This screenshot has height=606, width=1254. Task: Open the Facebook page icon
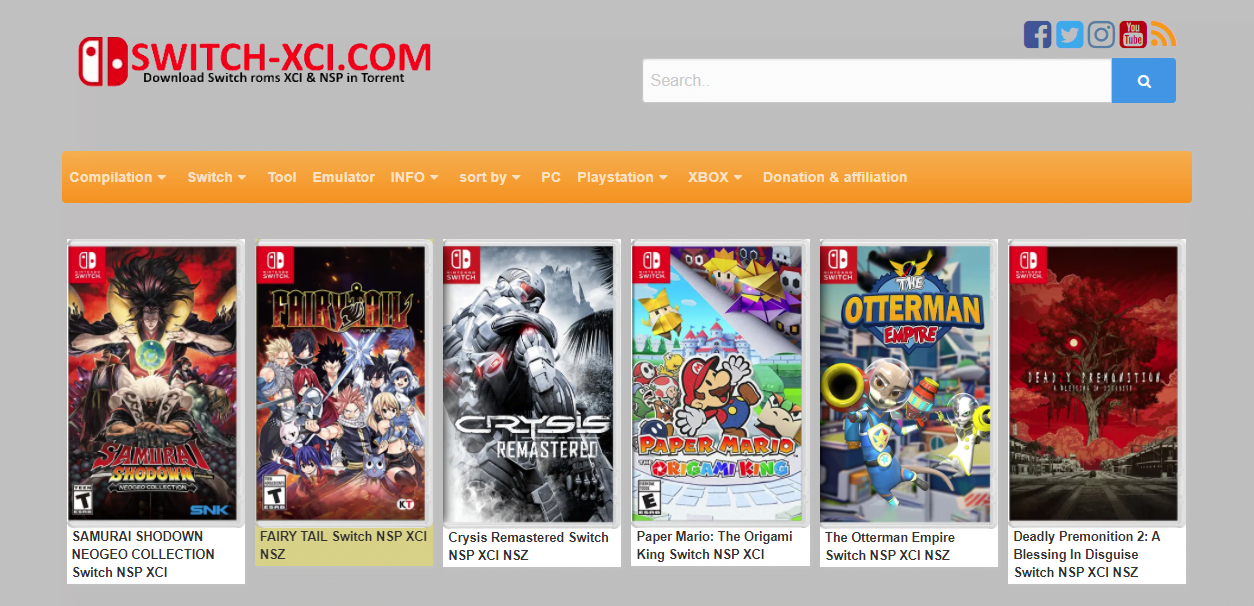coord(1037,35)
